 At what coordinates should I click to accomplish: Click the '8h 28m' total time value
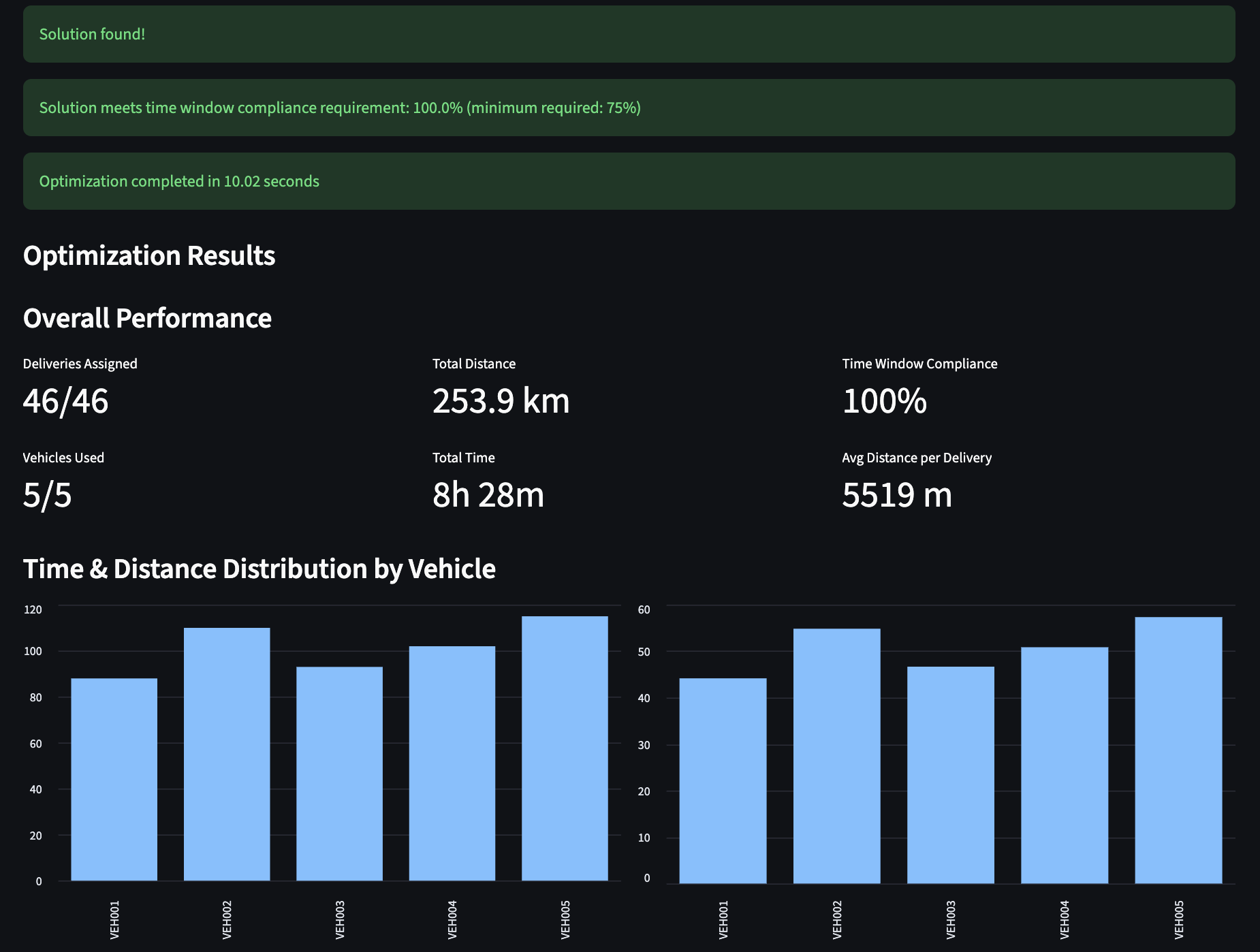488,494
